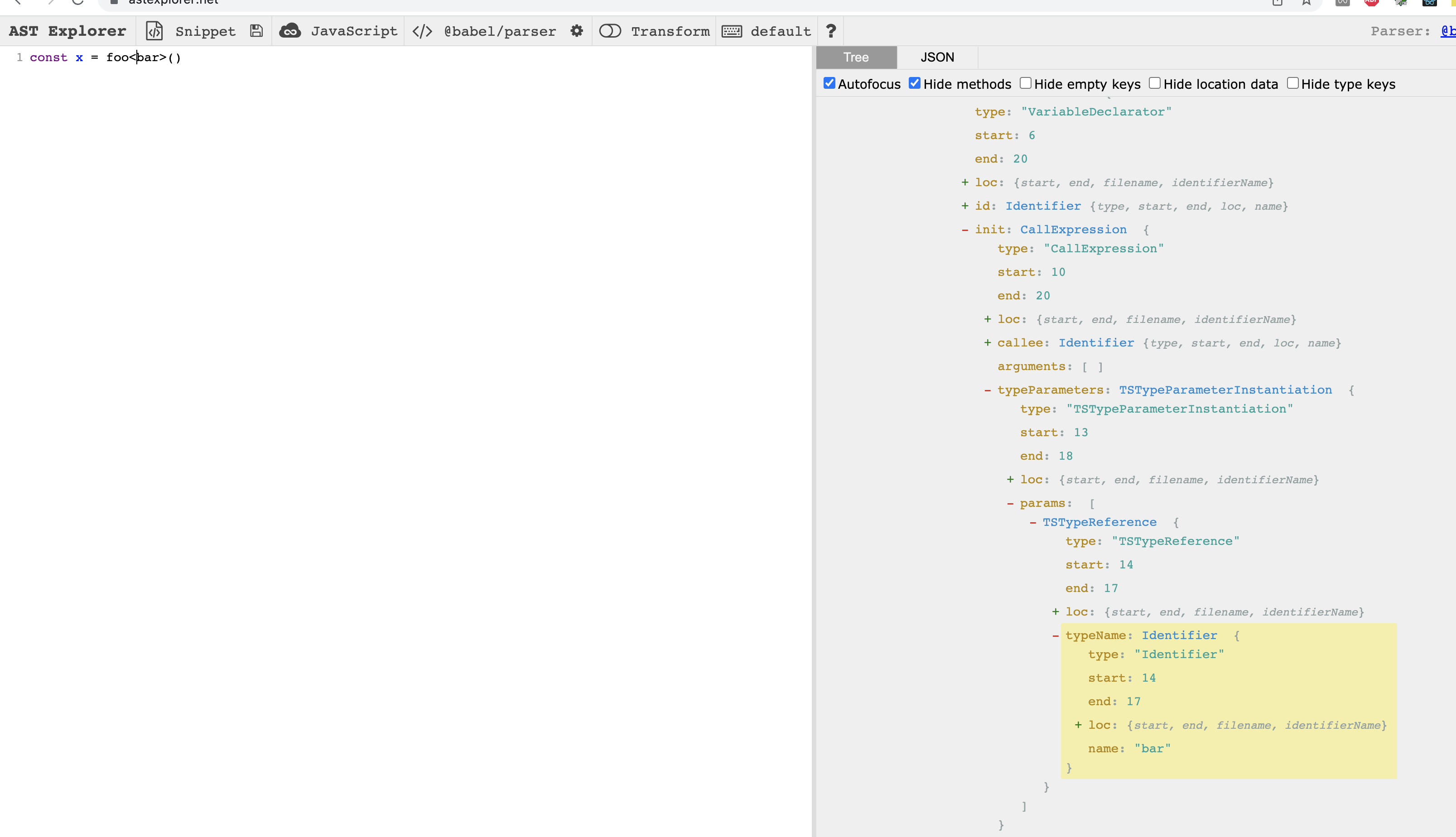Switch to the JSON tab
This screenshot has width=1456, height=837.
[937, 58]
